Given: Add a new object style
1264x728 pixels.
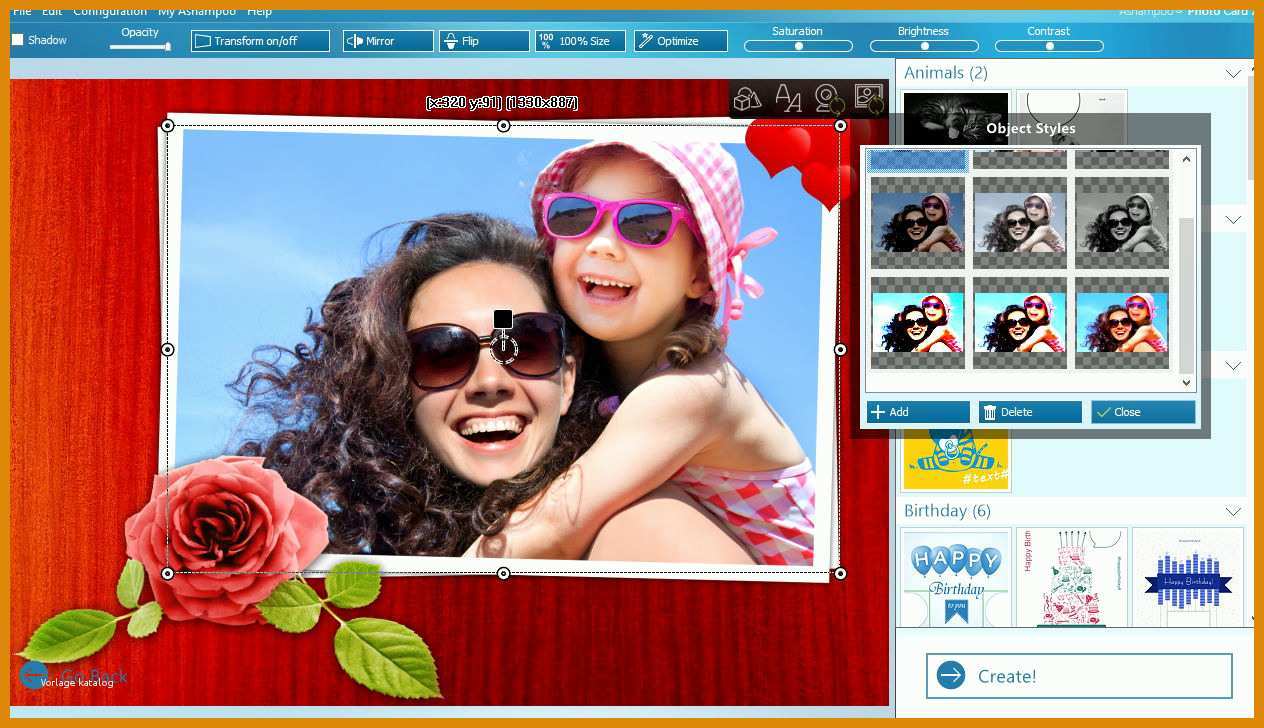Looking at the screenshot, I should pyautogui.click(x=918, y=412).
